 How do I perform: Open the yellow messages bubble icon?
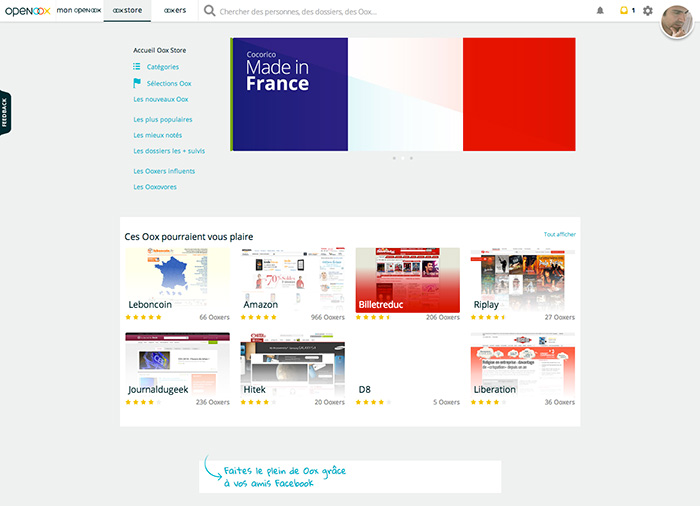(624, 10)
